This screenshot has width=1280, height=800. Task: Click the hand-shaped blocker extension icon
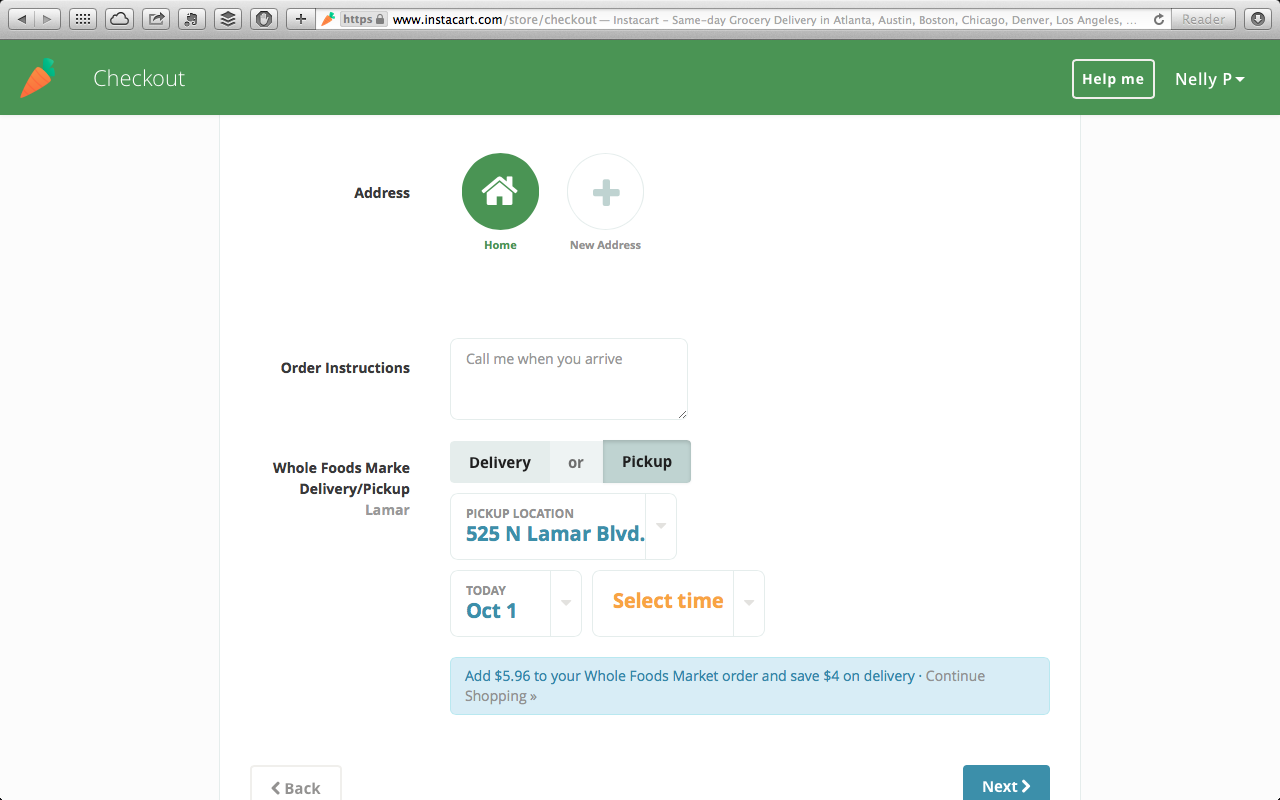pos(263,19)
